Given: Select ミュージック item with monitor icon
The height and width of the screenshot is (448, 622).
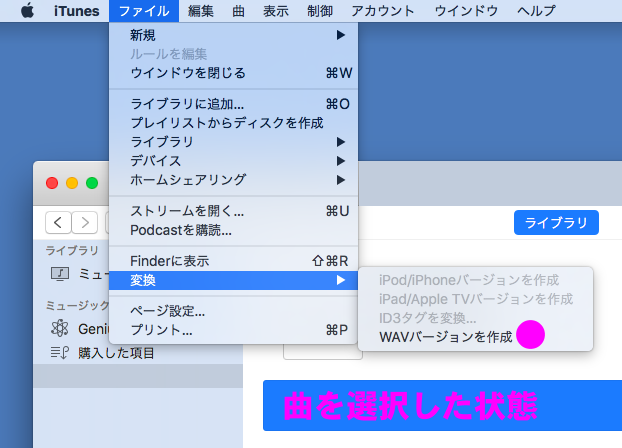Looking at the screenshot, I should pyautogui.click(x=78, y=274).
